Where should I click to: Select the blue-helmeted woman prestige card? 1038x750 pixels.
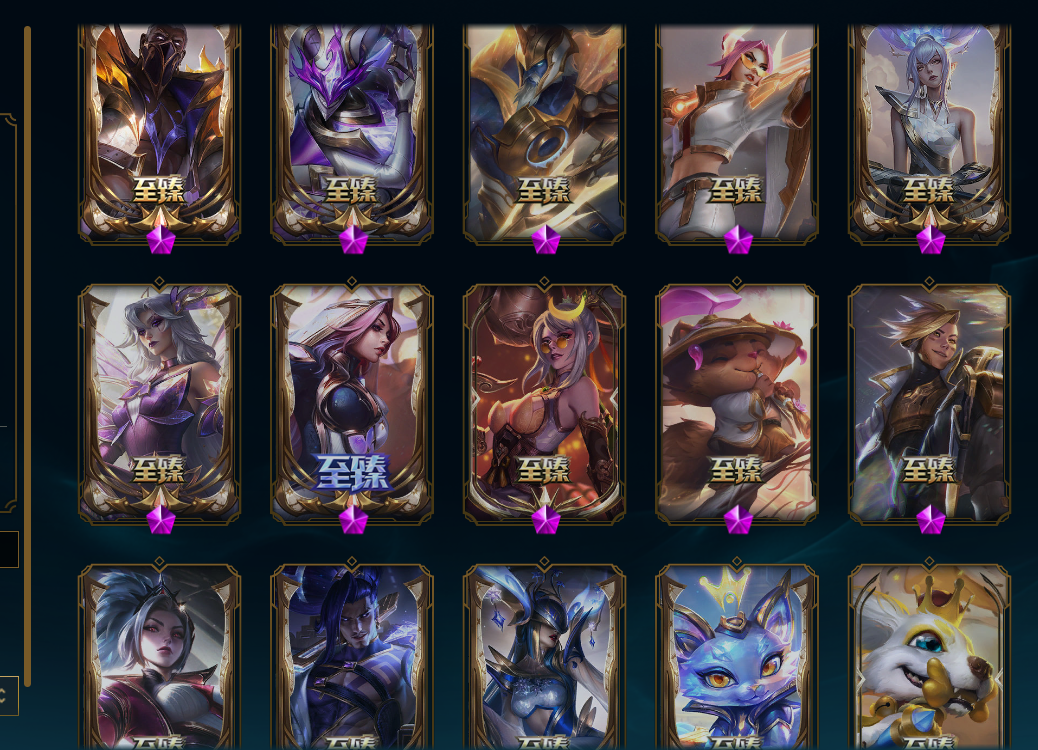[x=544, y=657]
